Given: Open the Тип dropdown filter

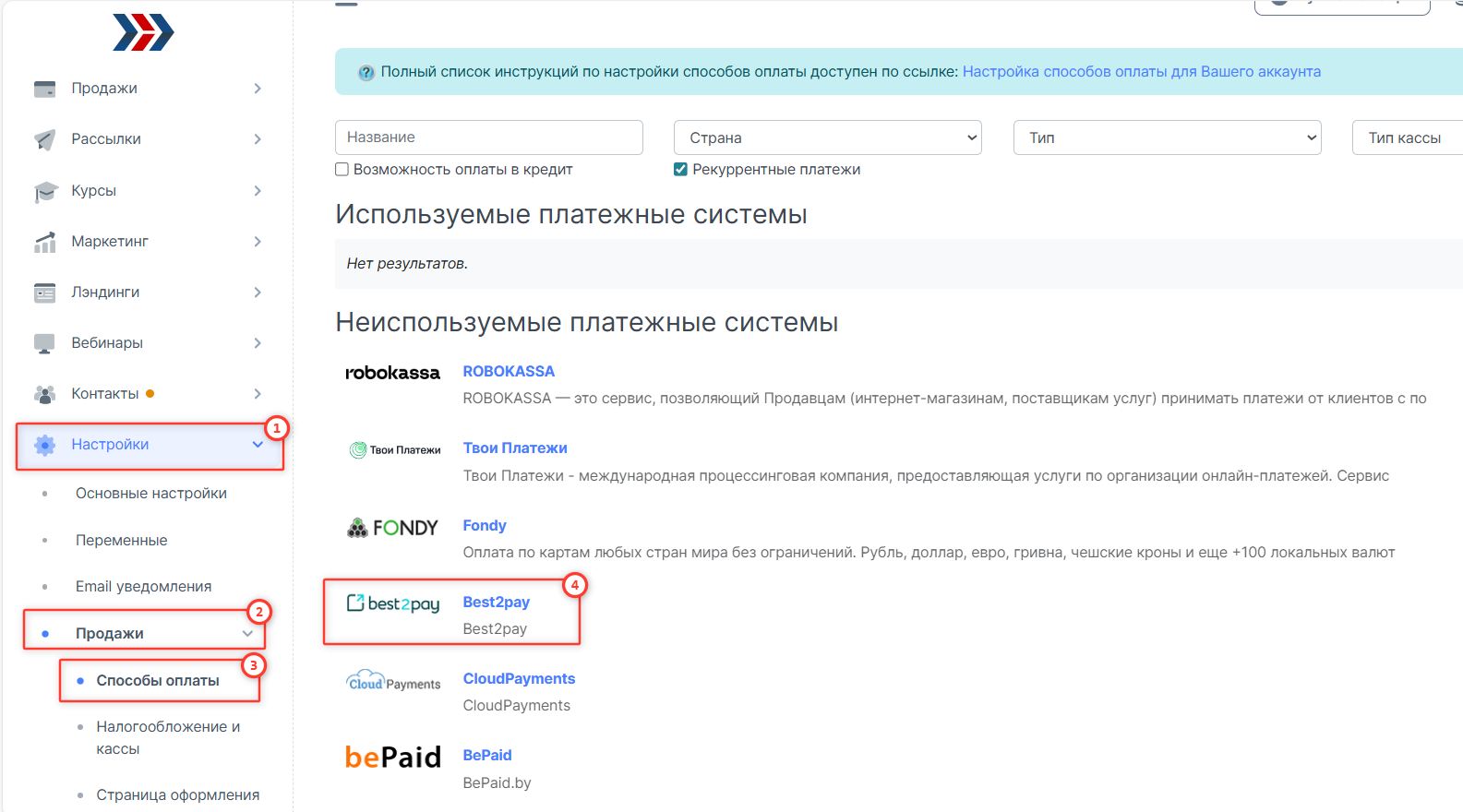Looking at the screenshot, I should [x=1167, y=137].
